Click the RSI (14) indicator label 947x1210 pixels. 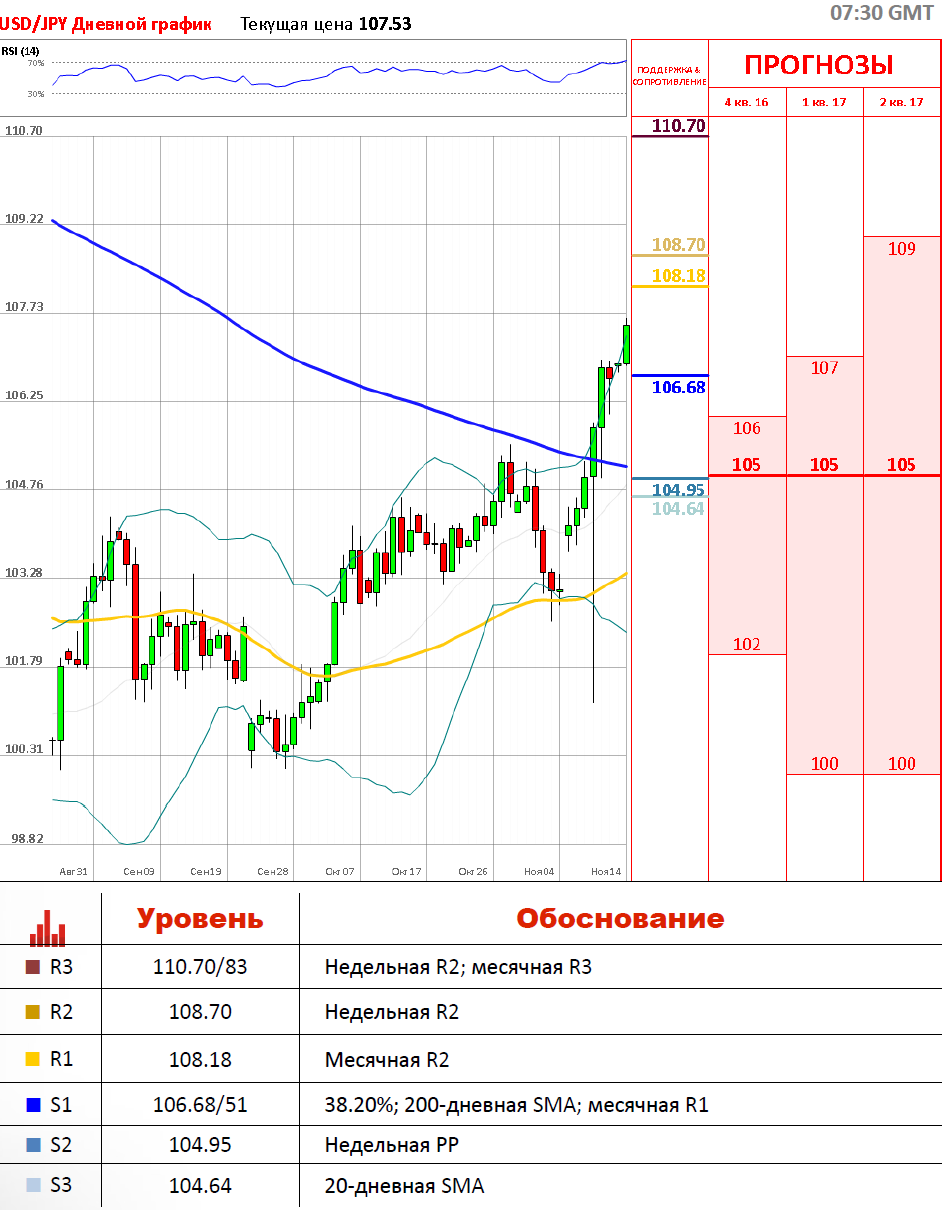pos(21,51)
